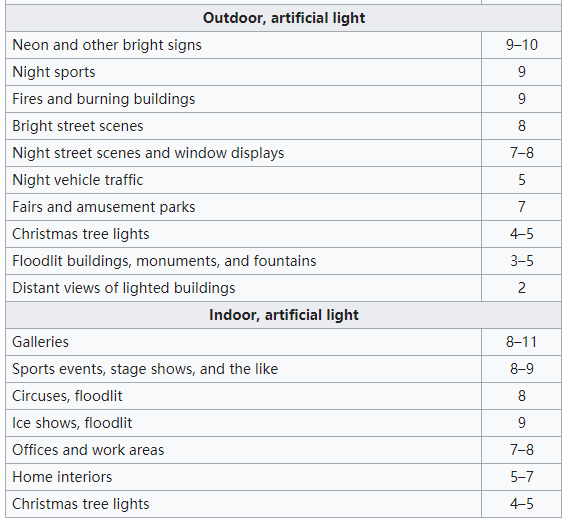The width and height of the screenshot is (569, 527).
Task: Click the 'Outdoor, artificial light' section header
Action: [283, 18]
